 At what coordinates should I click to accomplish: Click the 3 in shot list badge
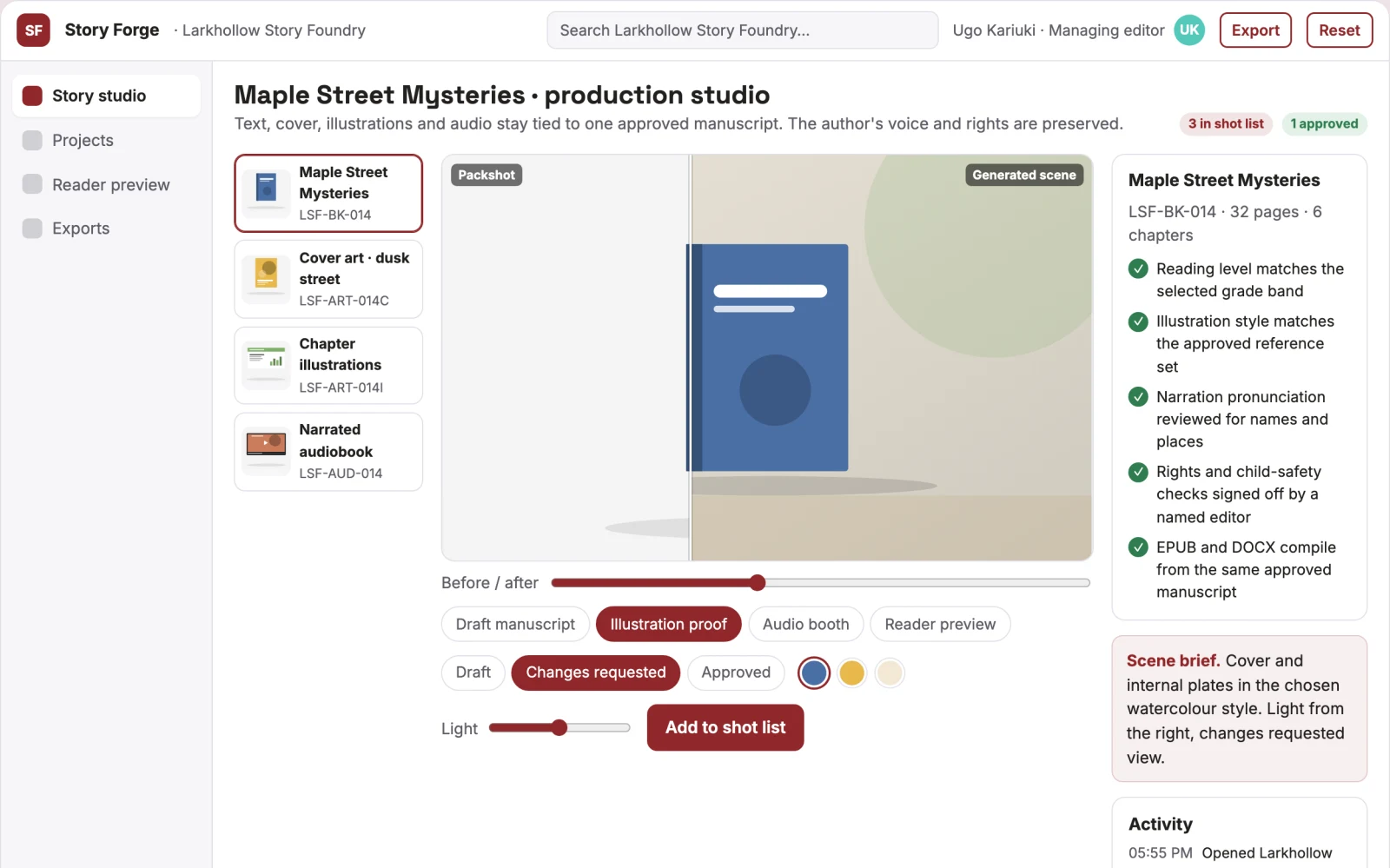click(x=1226, y=123)
